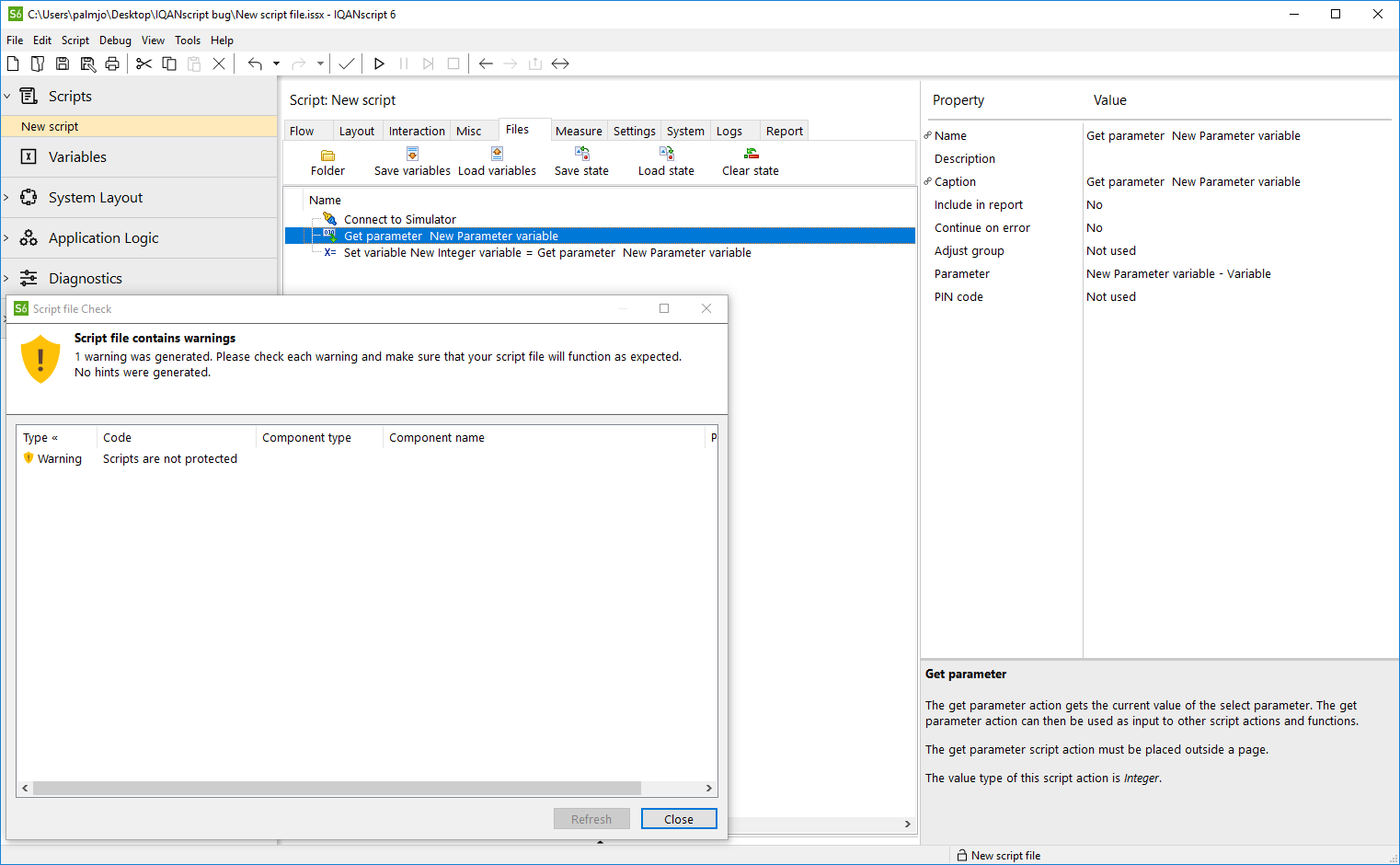Undo the last action via toolbar arrow
The width and height of the screenshot is (1400, 865).
coord(255,63)
